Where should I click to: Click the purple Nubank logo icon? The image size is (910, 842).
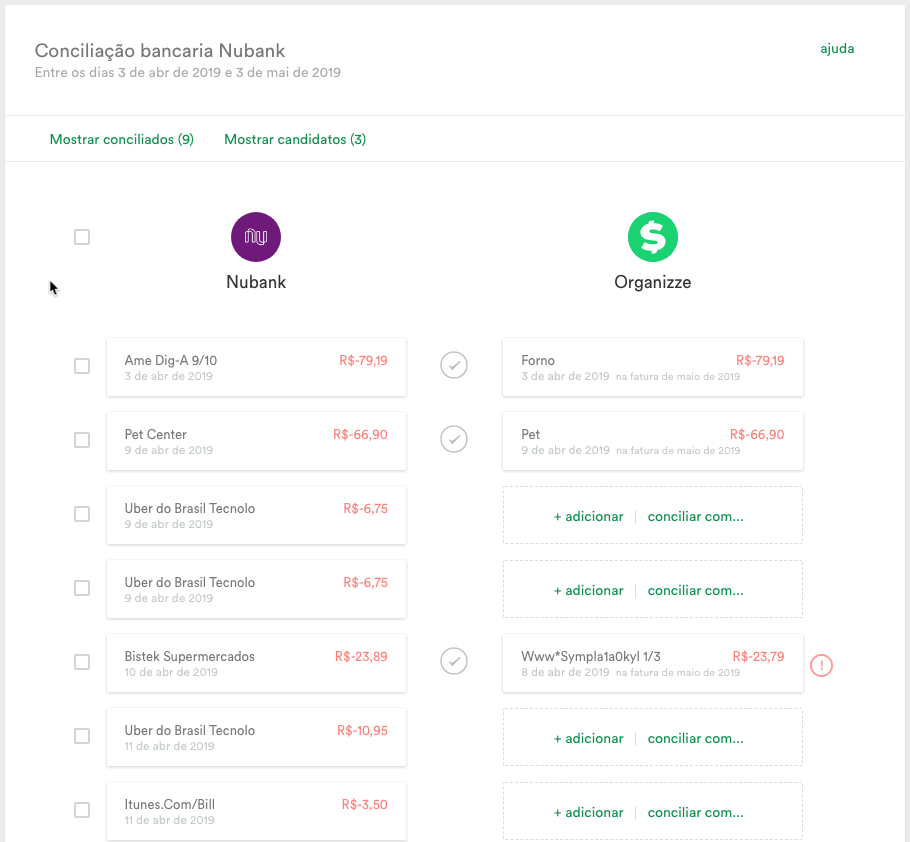[x=256, y=237]
